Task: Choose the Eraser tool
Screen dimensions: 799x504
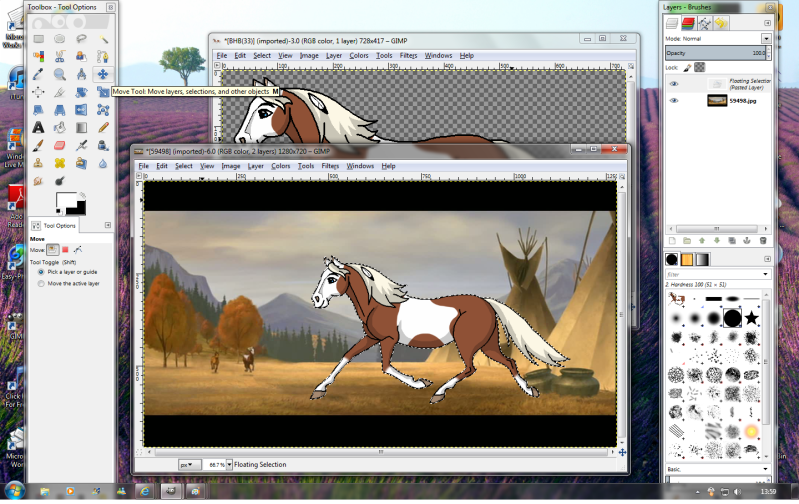Action: [x=60, y=146]
